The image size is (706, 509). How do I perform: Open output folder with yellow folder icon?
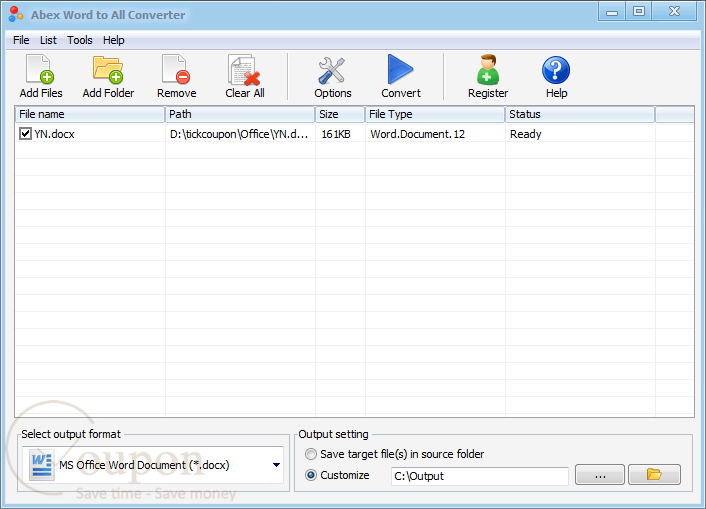pyautogui.click(x=654, y=474)
